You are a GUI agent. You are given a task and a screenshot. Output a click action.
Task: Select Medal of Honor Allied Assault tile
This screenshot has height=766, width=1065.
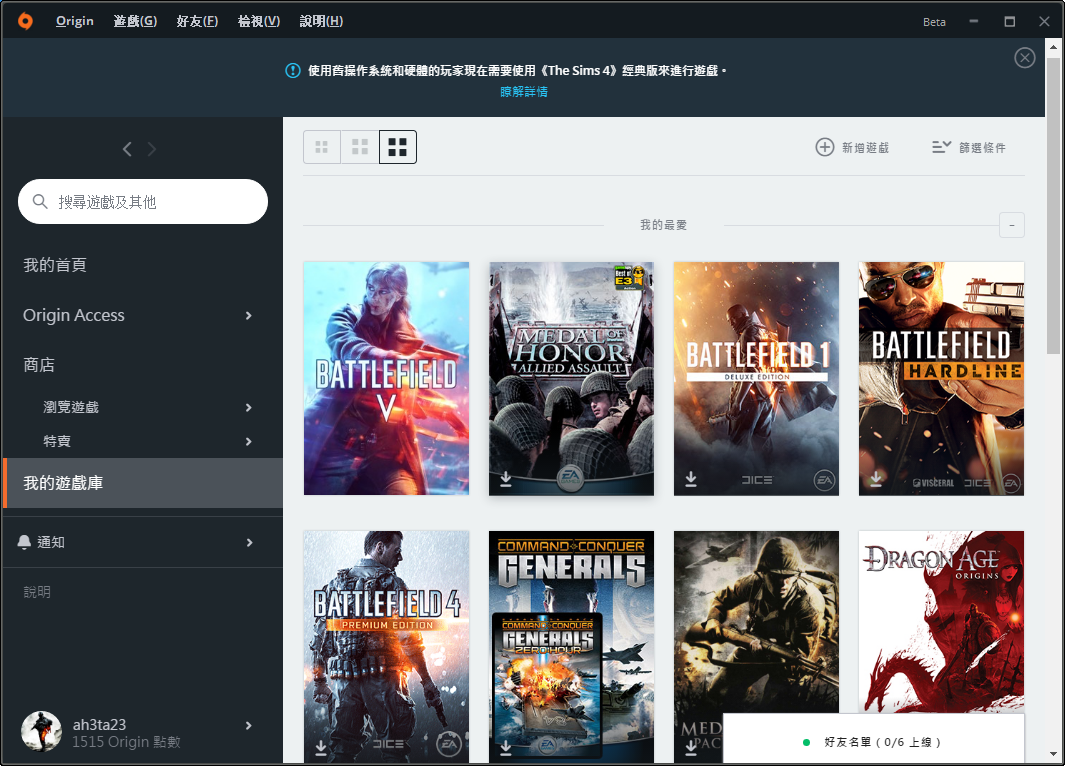pyautogui.click(x=571, y=378)
